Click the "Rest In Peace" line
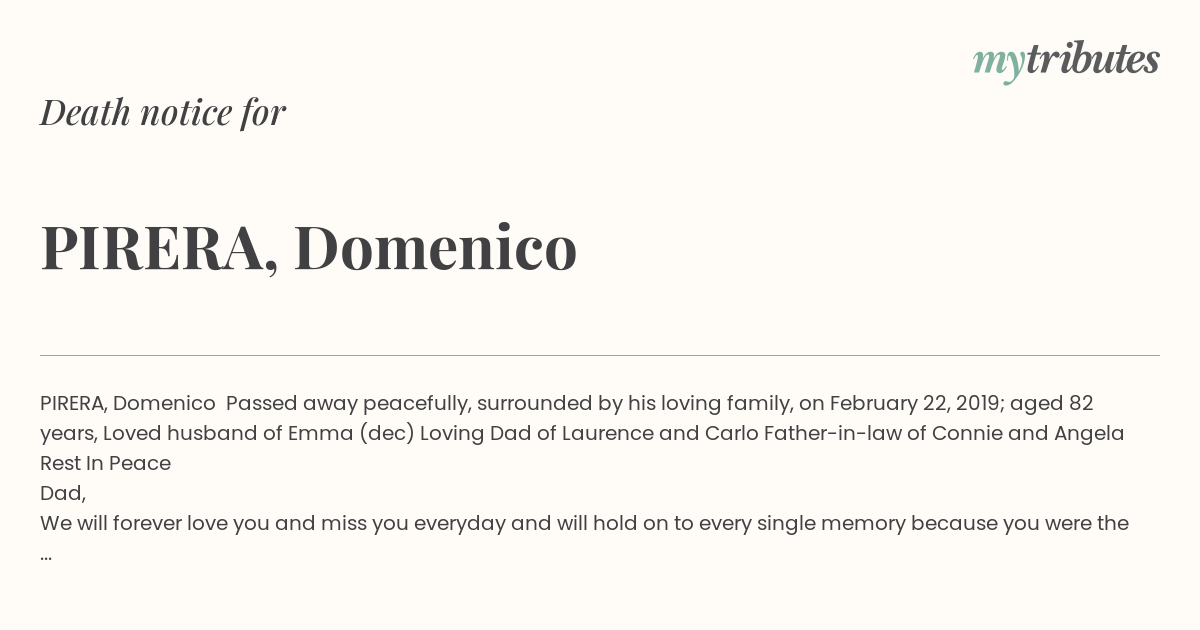This screenshot has width=1200, height=630. pyautogui.click(x=105, y=463)
